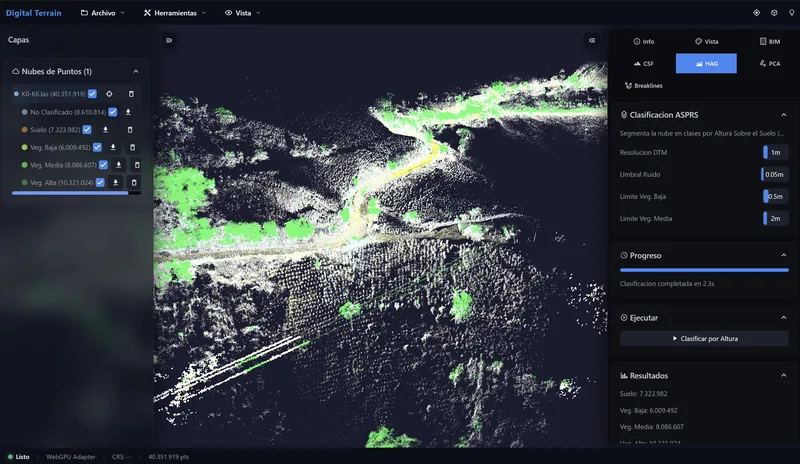Toggle Suelo layer checkbox
The height and width of the screenshot is (464, 800).
tap(87, 130)
